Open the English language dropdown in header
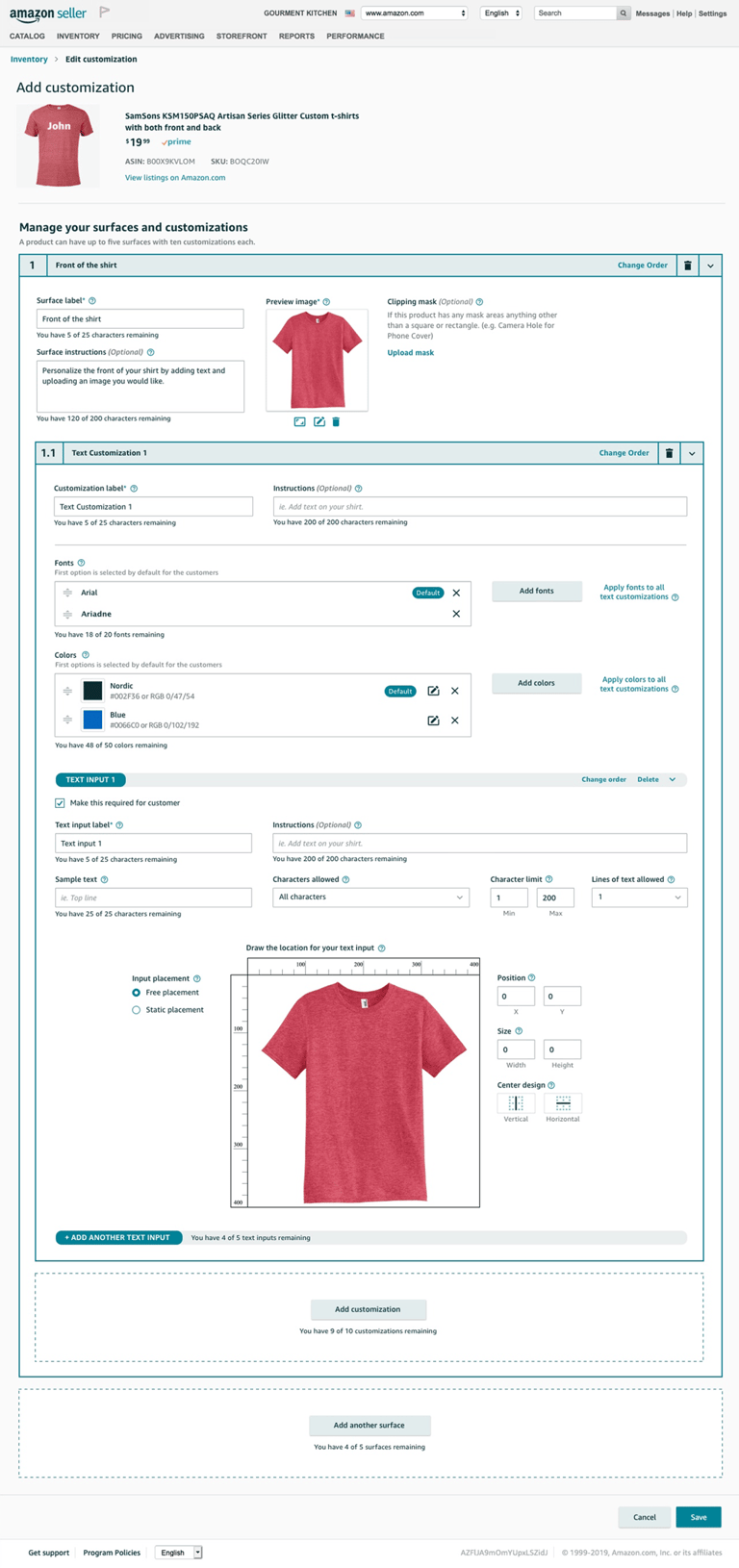Image resolution: width=739 pixels, height=1568 pixels. coord(502,13)
